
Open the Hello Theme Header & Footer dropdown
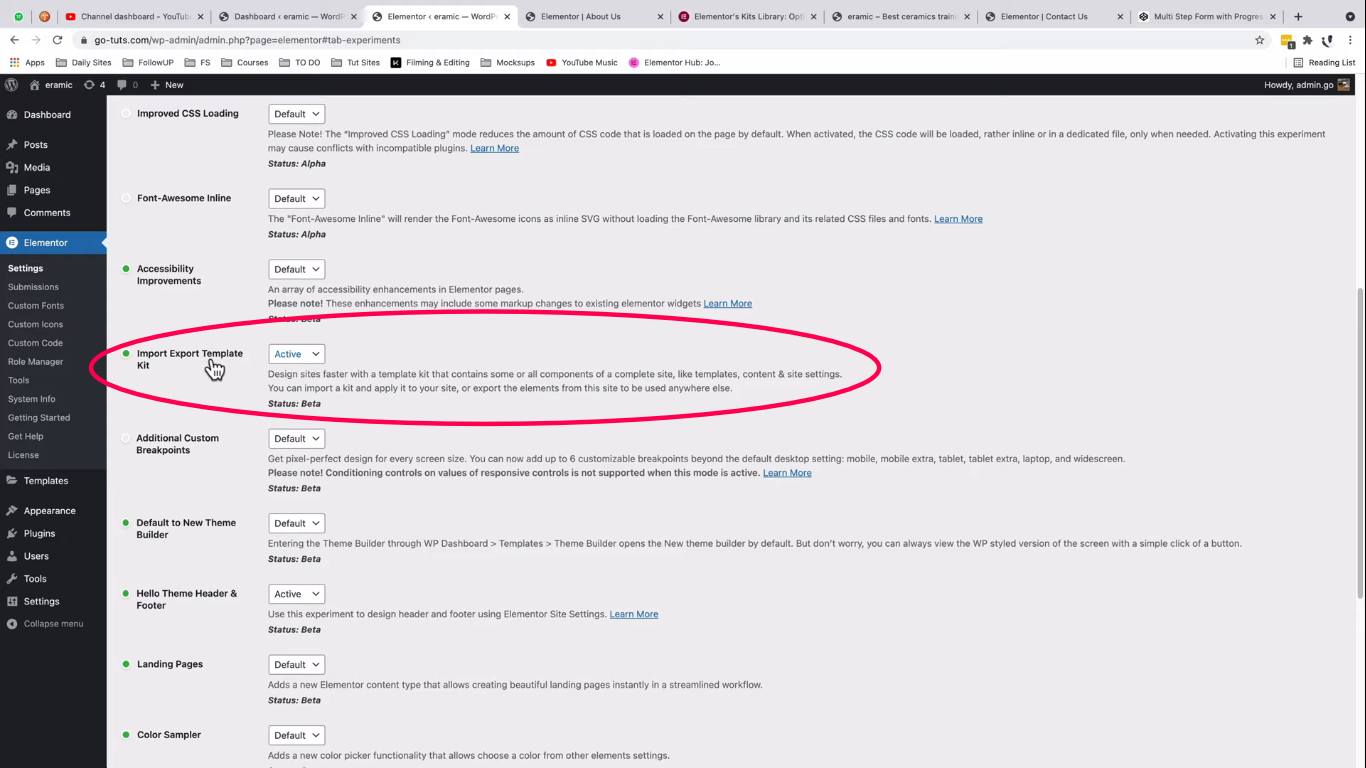(x=296, y=594)
